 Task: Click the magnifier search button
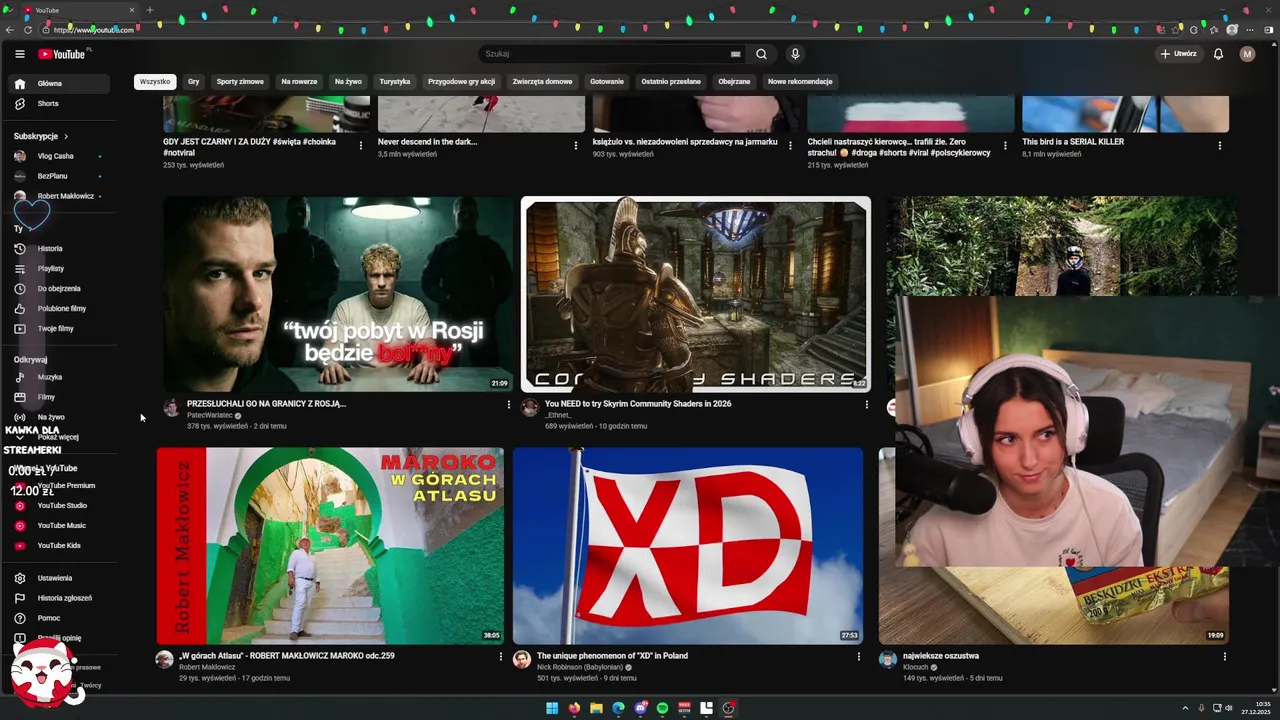(x=761, y=54)
